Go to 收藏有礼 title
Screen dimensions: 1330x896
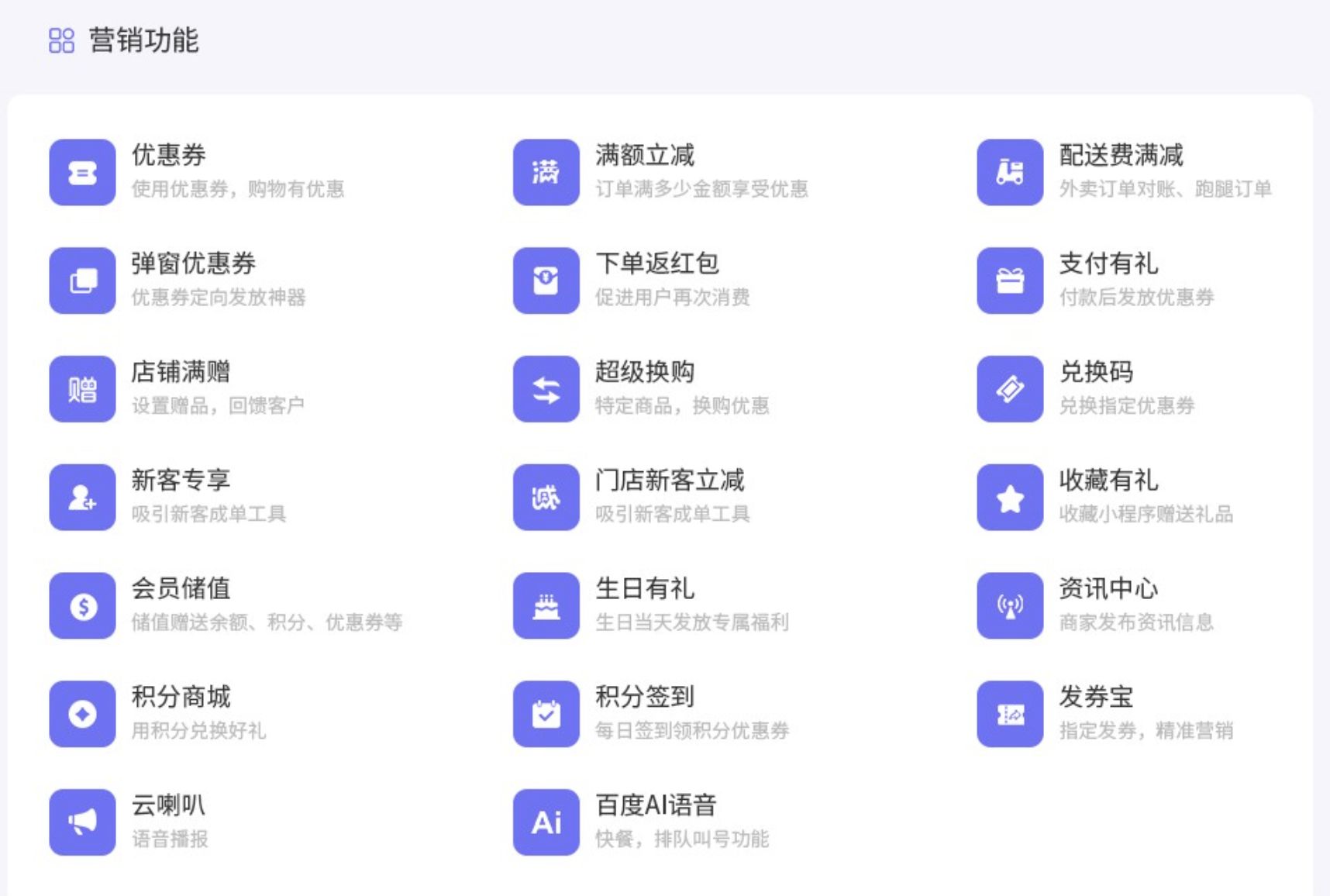[1109, 481]
